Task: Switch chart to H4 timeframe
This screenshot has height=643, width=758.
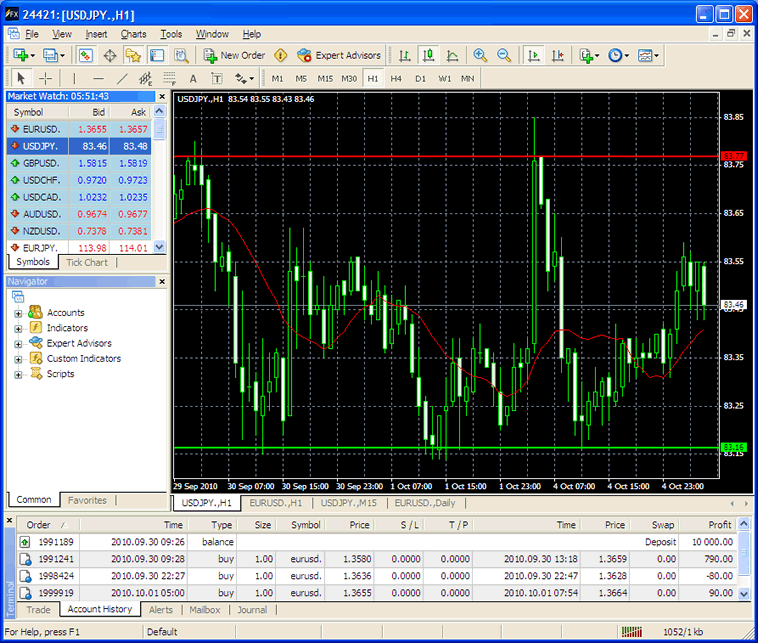Action: pyautogui.click(x=396, y=78)
